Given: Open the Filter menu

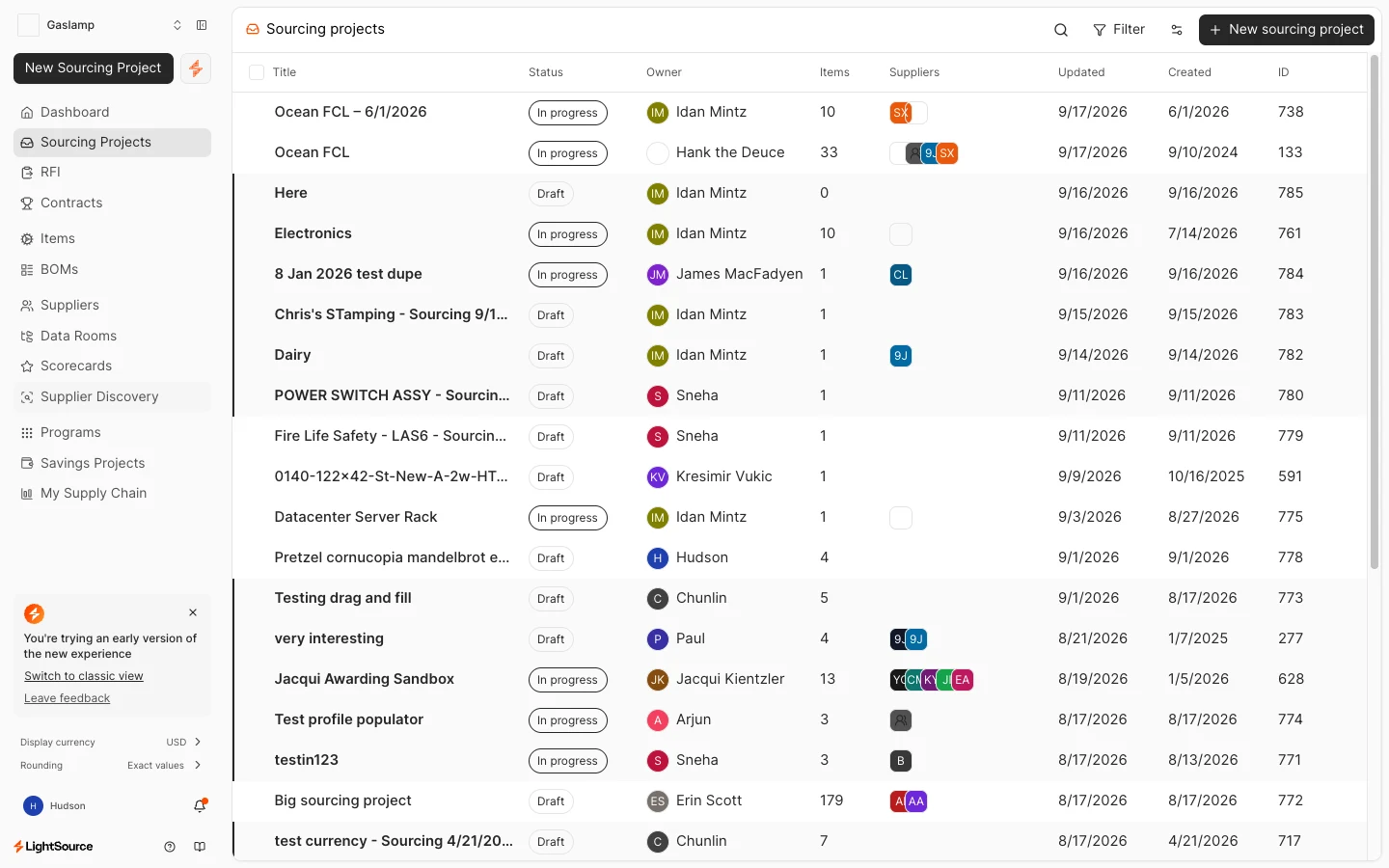Looking at the screenshot, I should pos(1119,30).
